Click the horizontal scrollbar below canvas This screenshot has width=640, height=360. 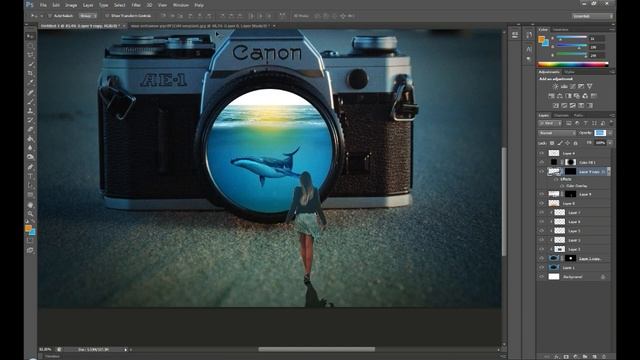coord(316,349)
